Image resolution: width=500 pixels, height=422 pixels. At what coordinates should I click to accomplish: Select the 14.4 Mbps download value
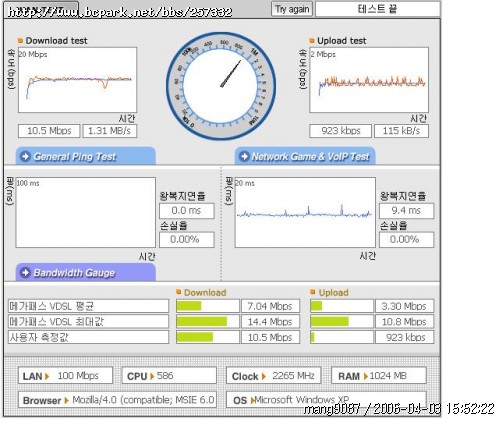(x=270, y=322)
